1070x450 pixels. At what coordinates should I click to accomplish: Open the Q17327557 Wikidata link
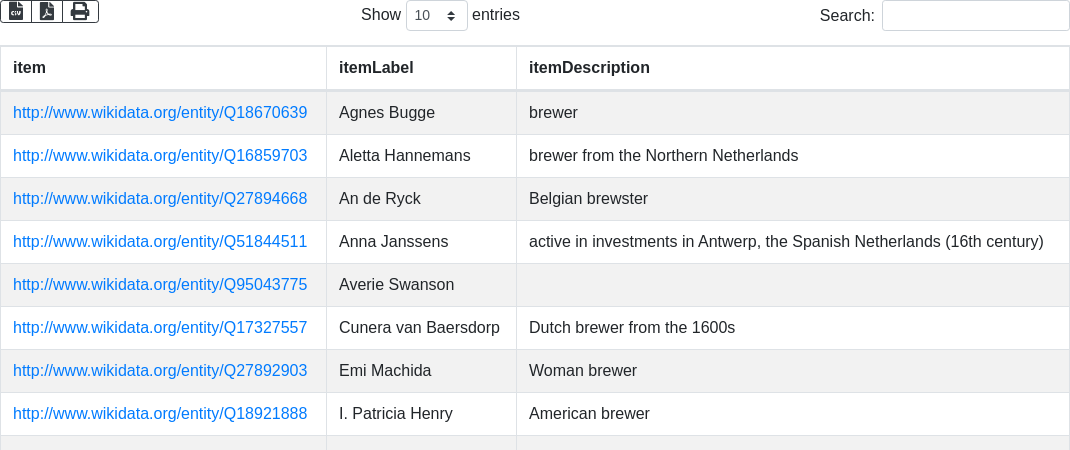[160, 328]
